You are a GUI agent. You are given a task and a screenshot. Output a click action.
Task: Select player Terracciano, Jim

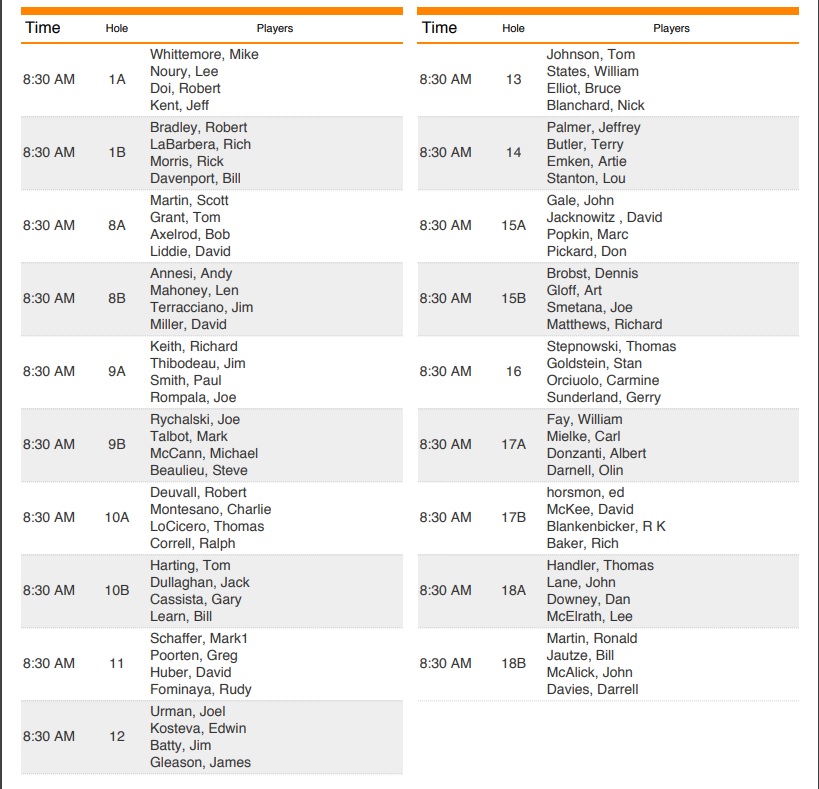tap(201, 307)
